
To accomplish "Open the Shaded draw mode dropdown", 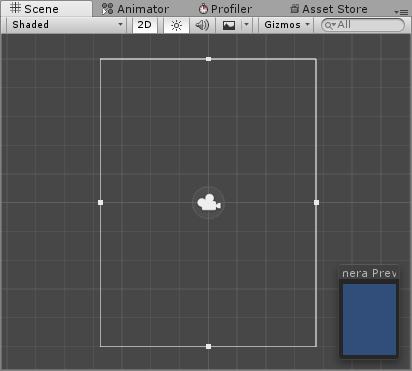I will (67, 25).
